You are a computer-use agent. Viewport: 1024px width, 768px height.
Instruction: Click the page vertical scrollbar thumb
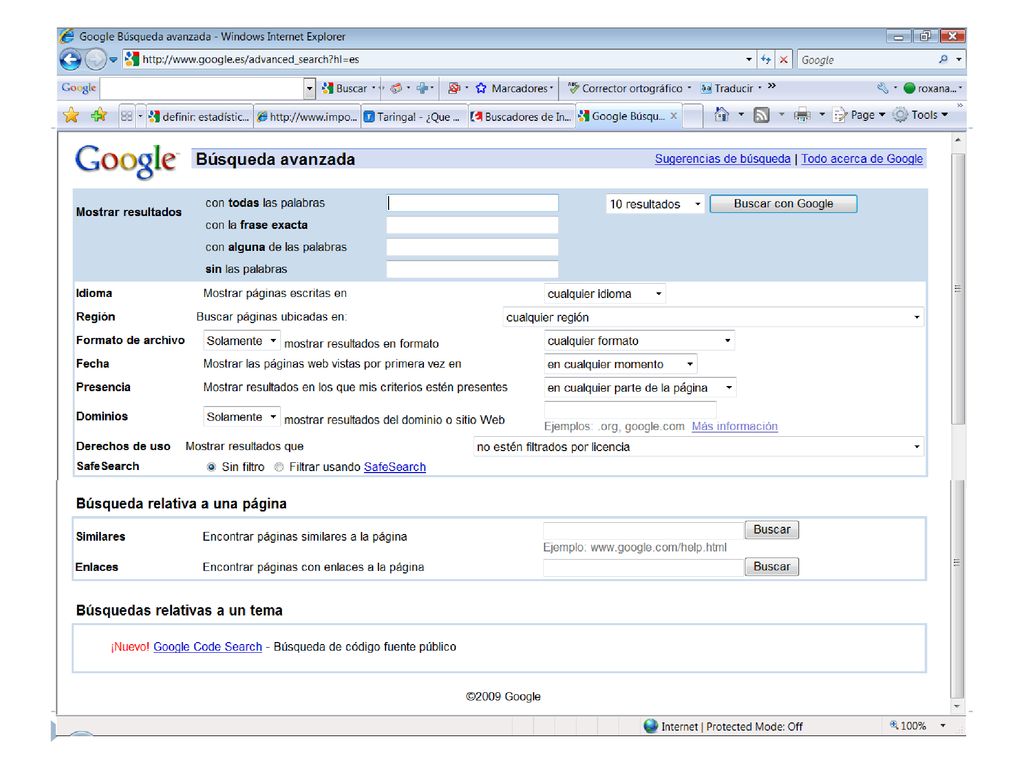pyautogui.click(x=957, y=289)
